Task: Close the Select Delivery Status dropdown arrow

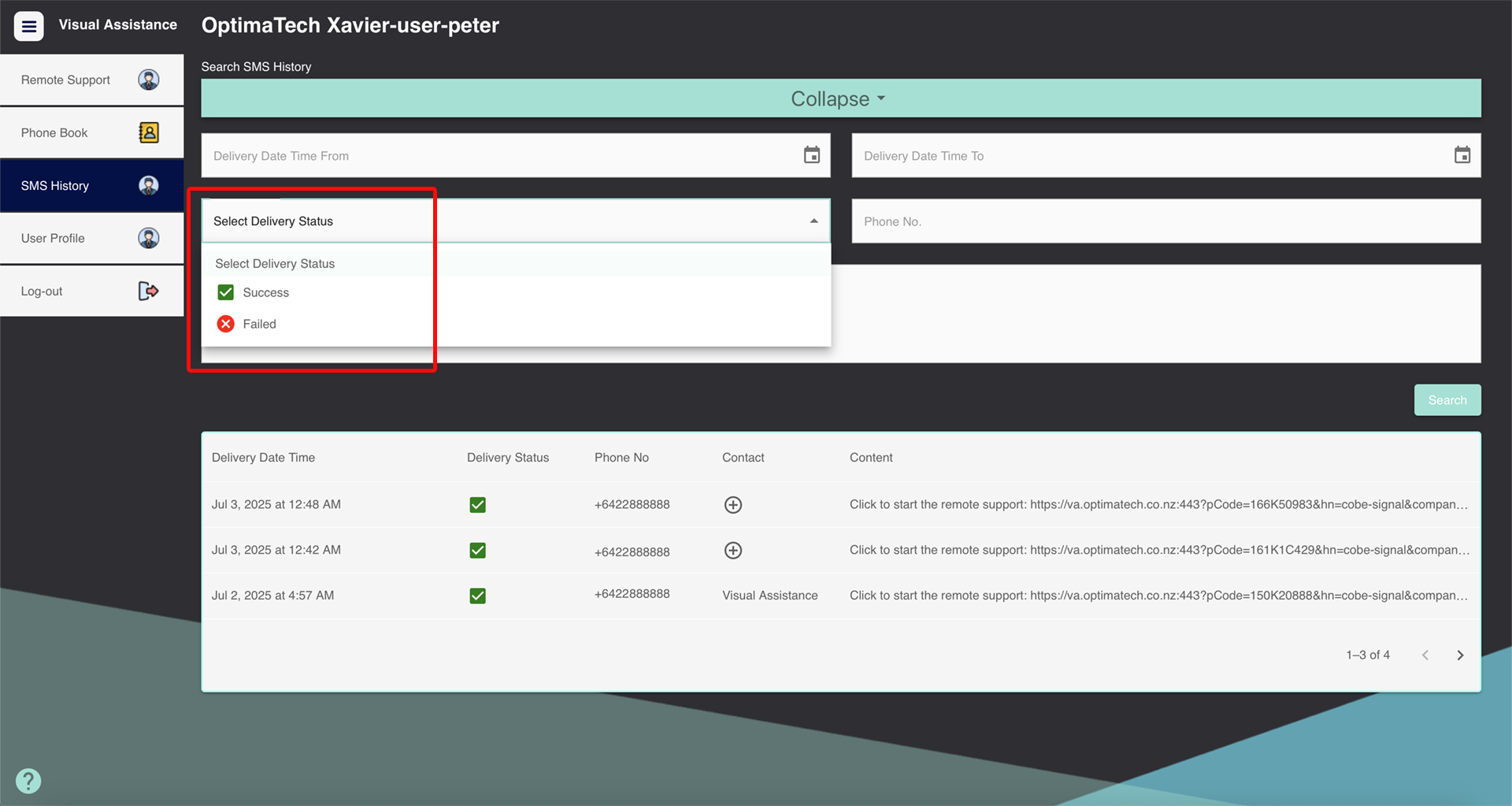Action: pyautogui.click(x=813, y=221)
